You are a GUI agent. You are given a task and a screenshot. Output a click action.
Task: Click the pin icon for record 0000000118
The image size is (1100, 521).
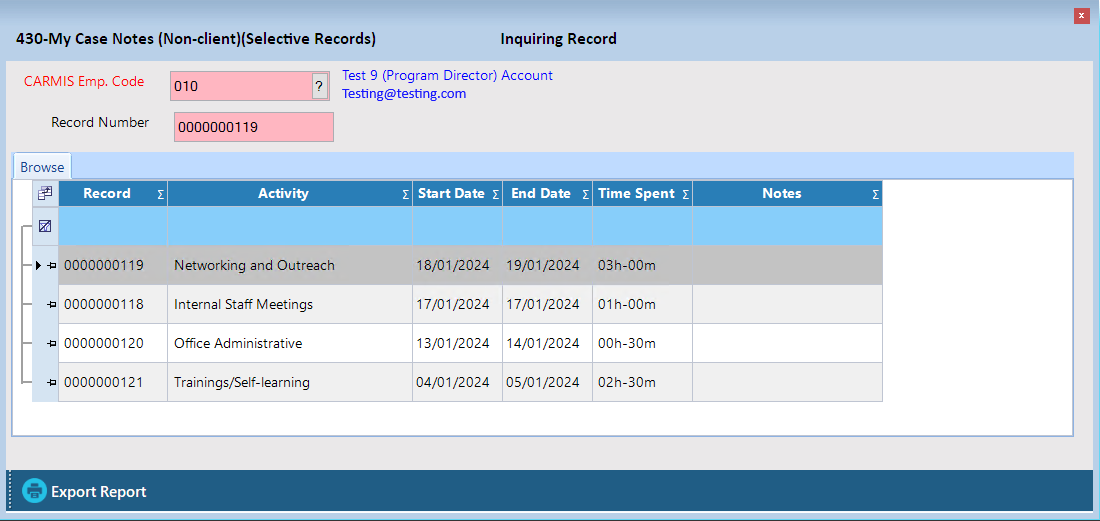click(x=51, y=305)
